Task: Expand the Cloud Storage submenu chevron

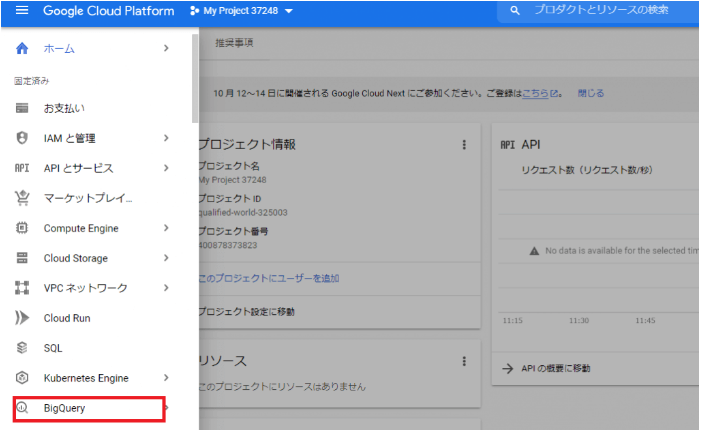Action: coord(166,258)
